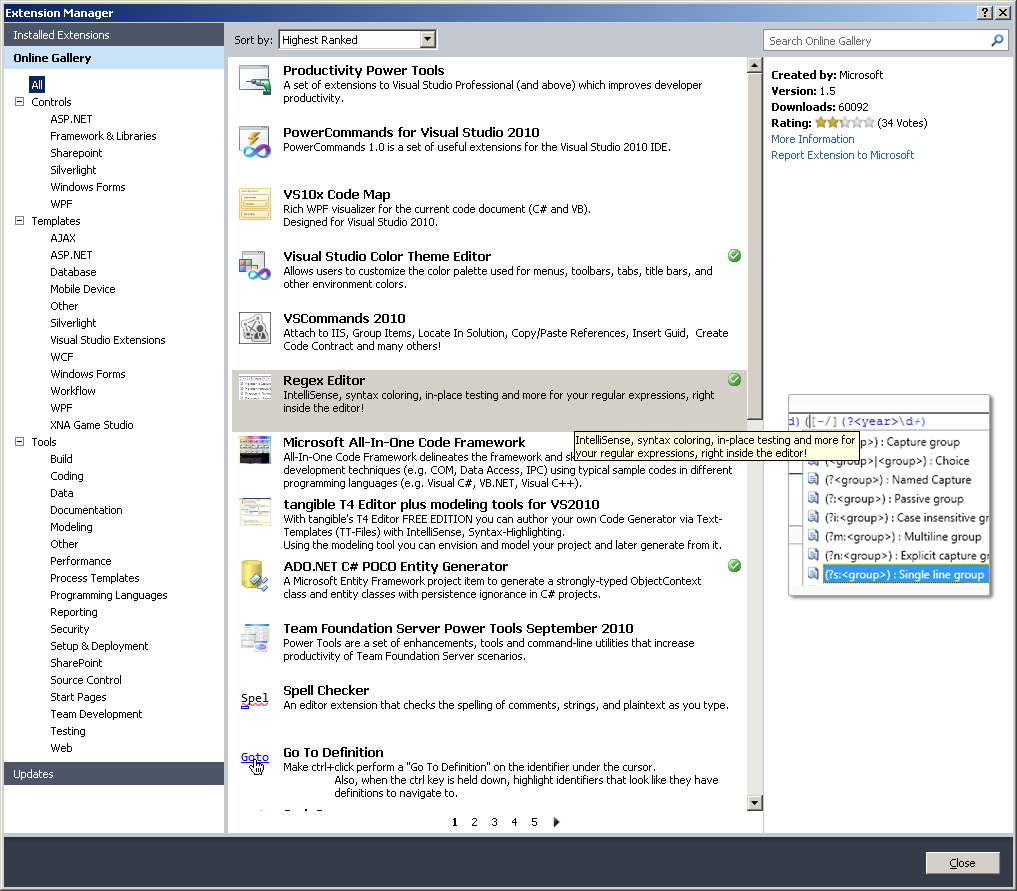Click the Regex Editor preview screenshot

click(x=889, y=496)
